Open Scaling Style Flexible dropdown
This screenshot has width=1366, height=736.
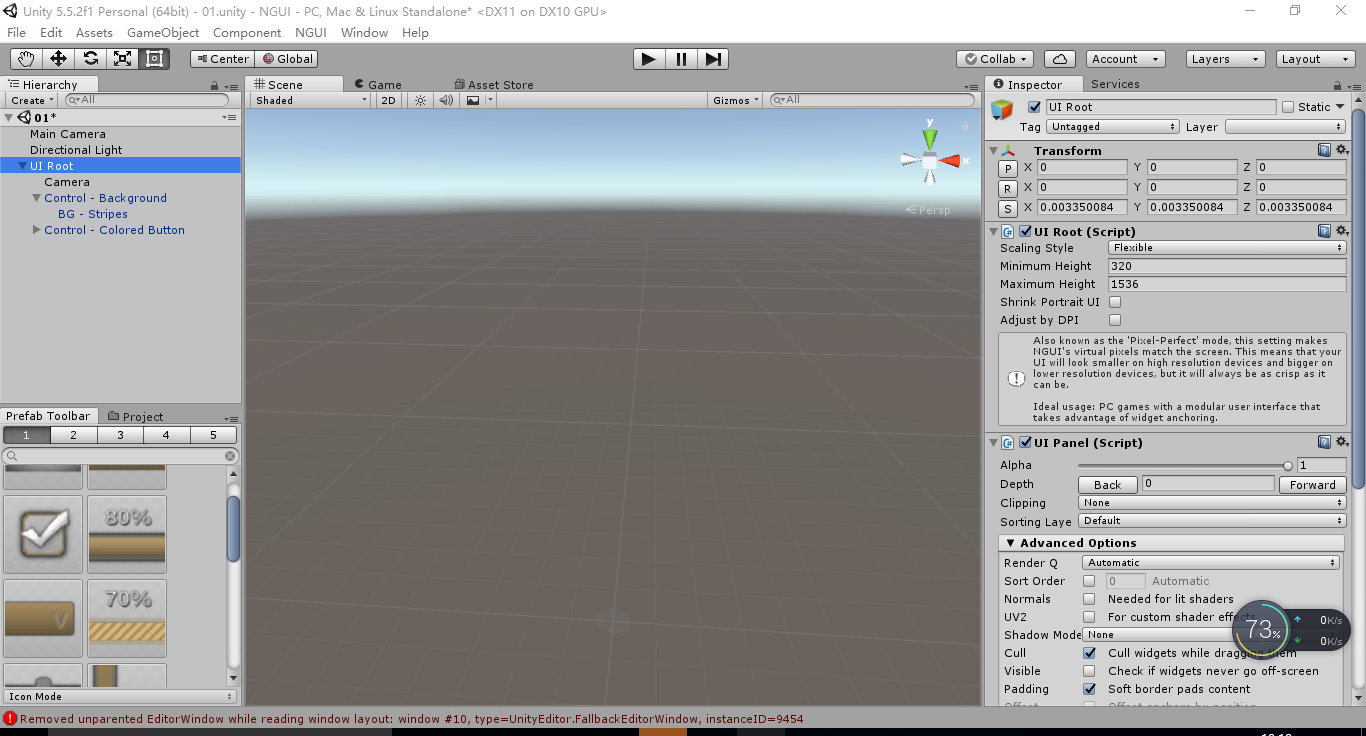[x=1227, y=248]
